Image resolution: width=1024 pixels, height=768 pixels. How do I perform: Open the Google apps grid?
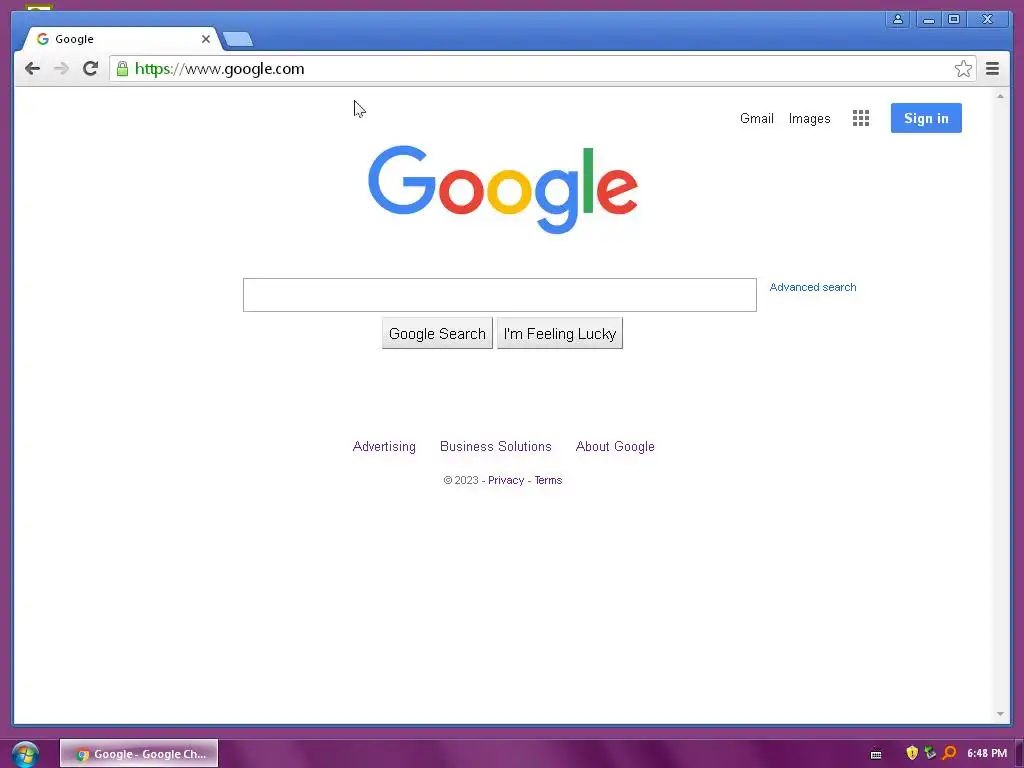861,118
